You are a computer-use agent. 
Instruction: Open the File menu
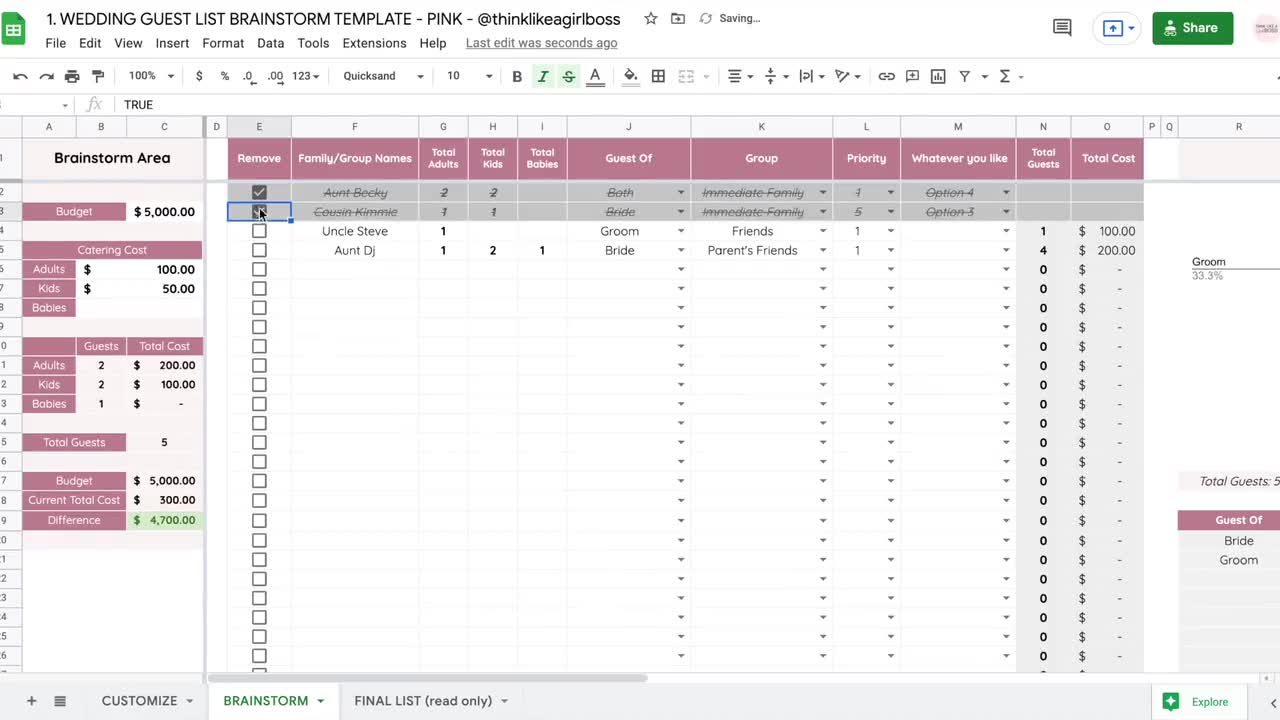tap(56, 43)
